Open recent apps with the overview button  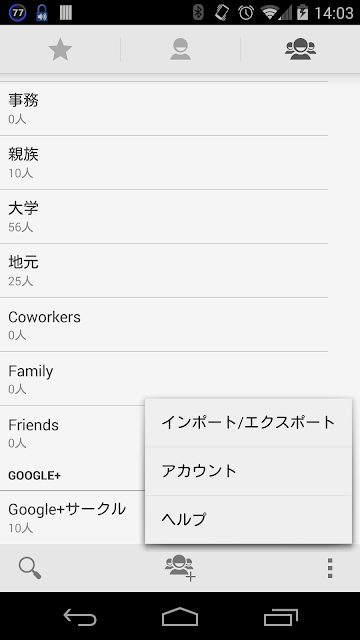[280, 617]
